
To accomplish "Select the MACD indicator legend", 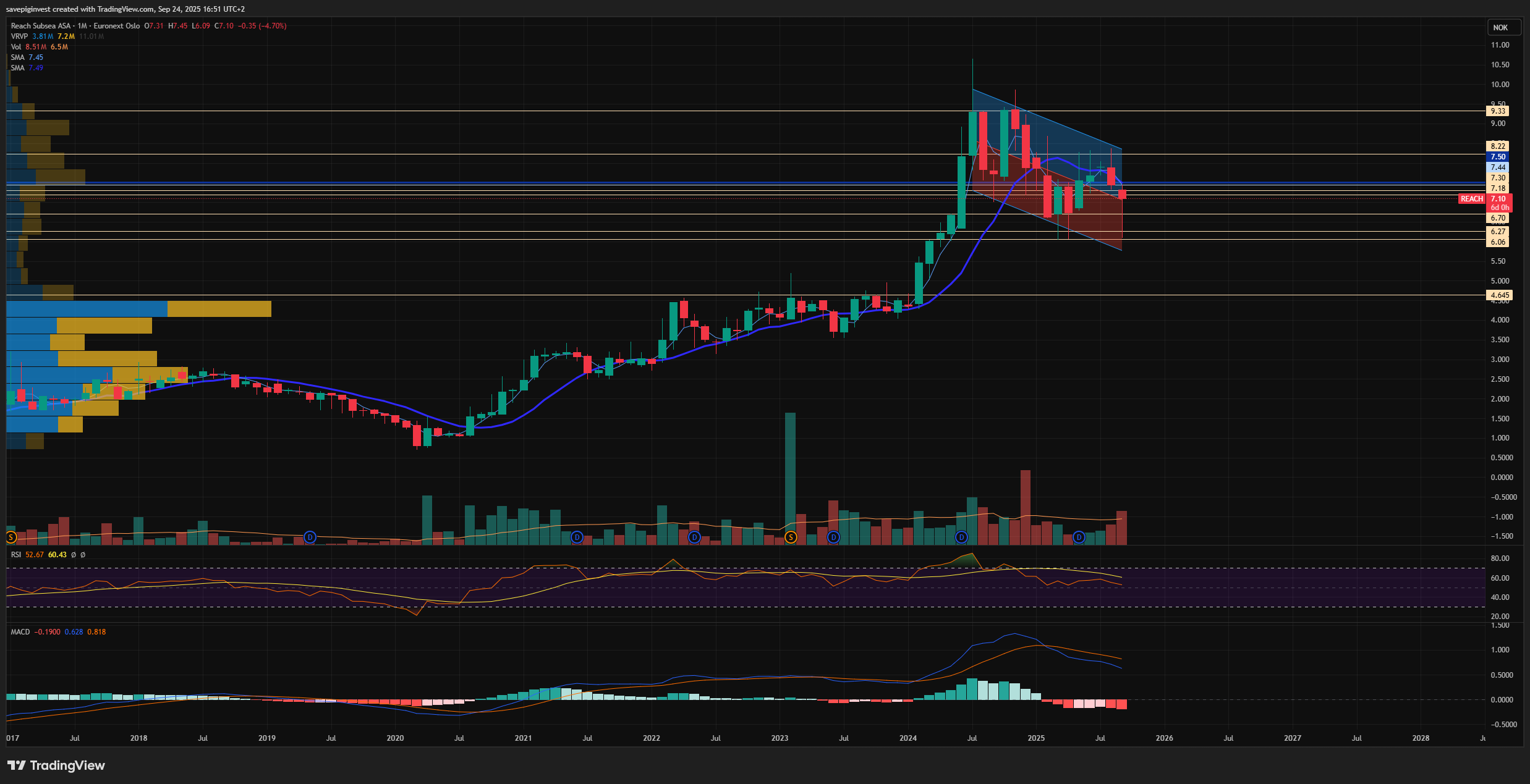I will coord(20,632).
